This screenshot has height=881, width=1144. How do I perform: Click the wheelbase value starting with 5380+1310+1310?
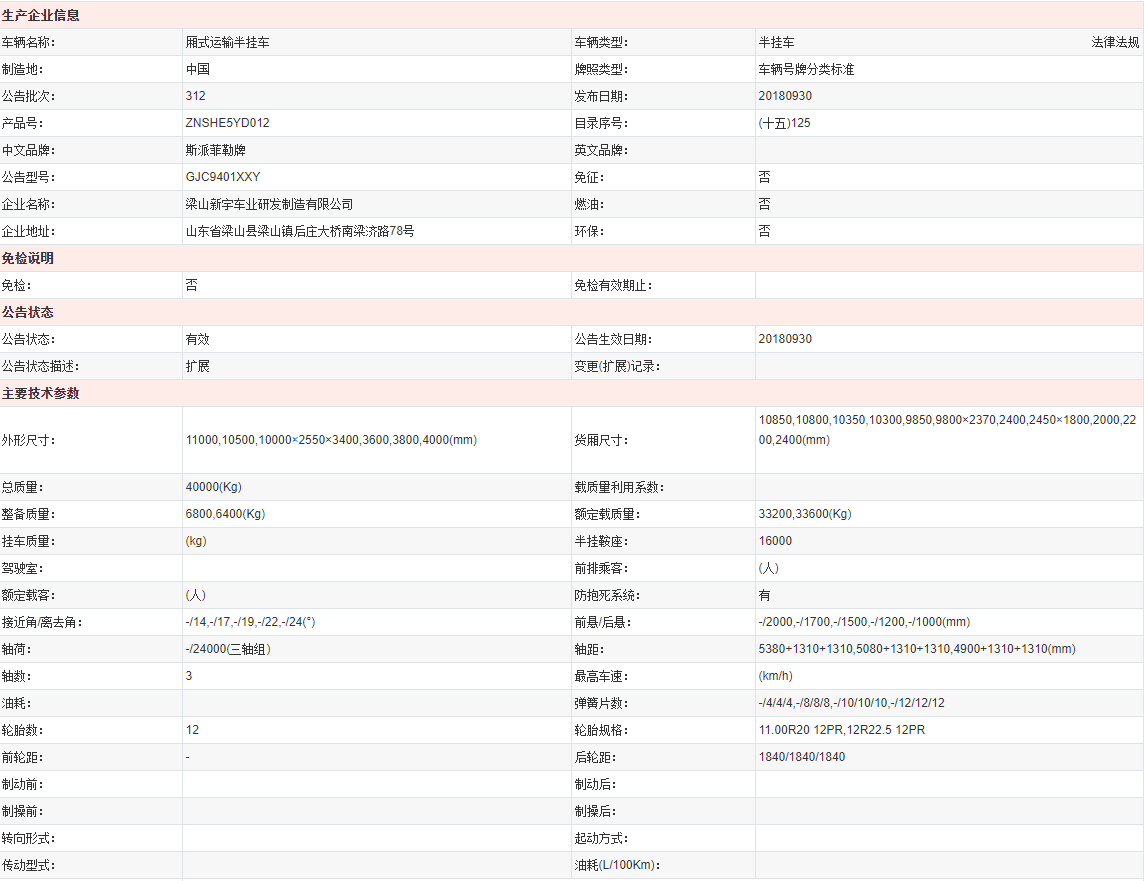(916, 649)
